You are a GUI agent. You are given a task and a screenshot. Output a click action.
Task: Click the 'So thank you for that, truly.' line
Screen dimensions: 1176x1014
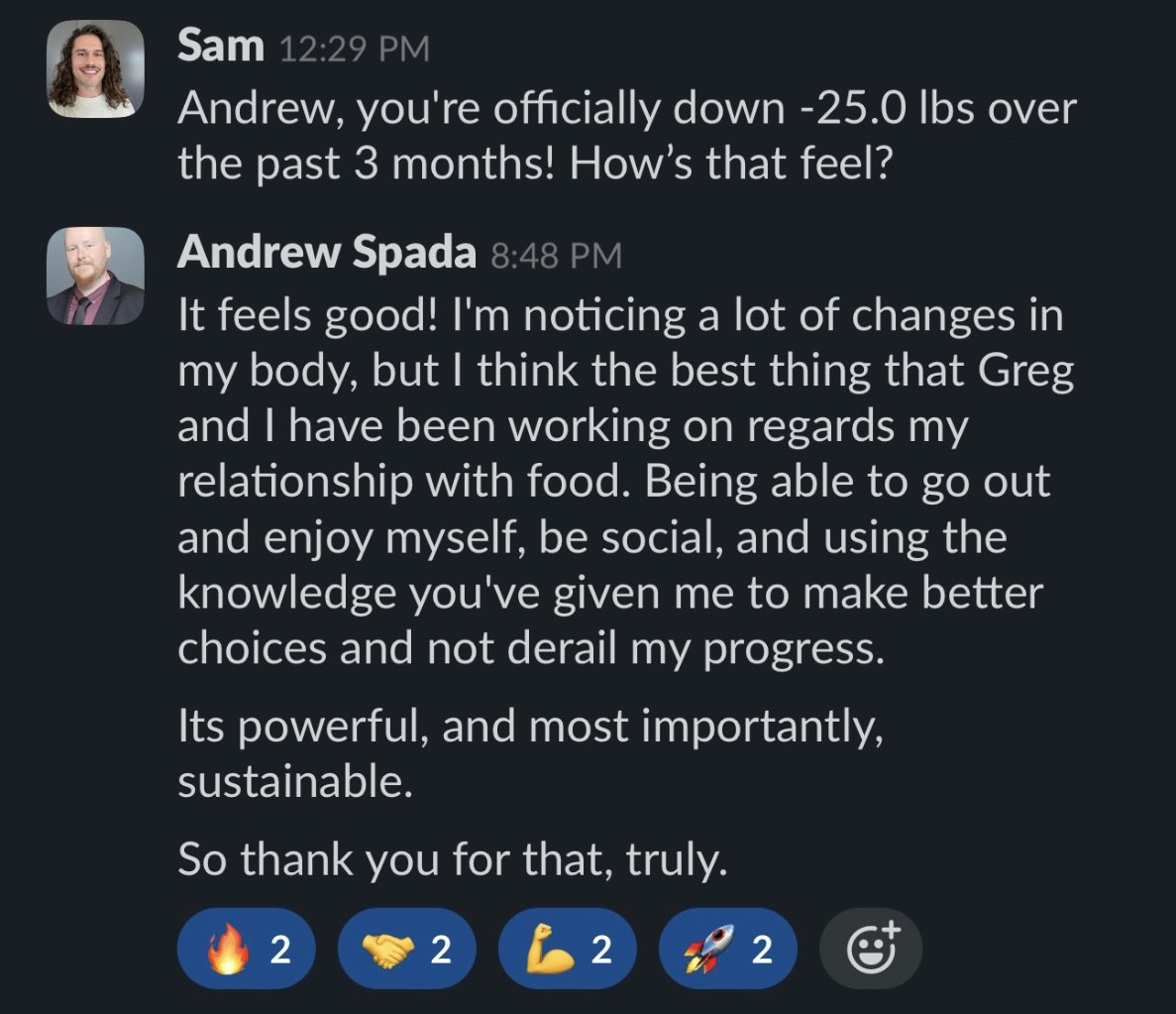pos(453,858)
